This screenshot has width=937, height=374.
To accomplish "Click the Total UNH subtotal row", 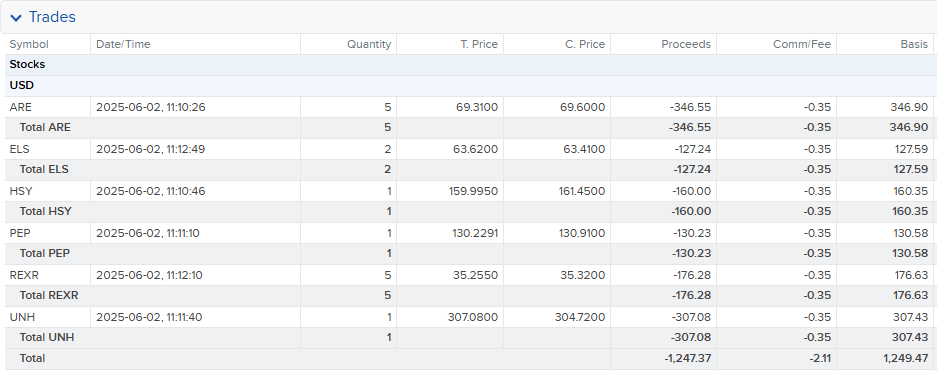I will click(x=468, y=338).
